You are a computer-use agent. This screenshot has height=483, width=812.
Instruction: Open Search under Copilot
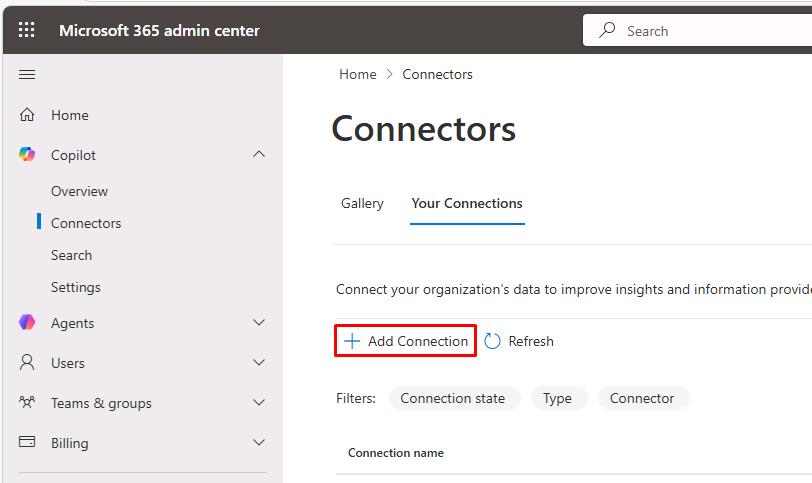point(71,255)
